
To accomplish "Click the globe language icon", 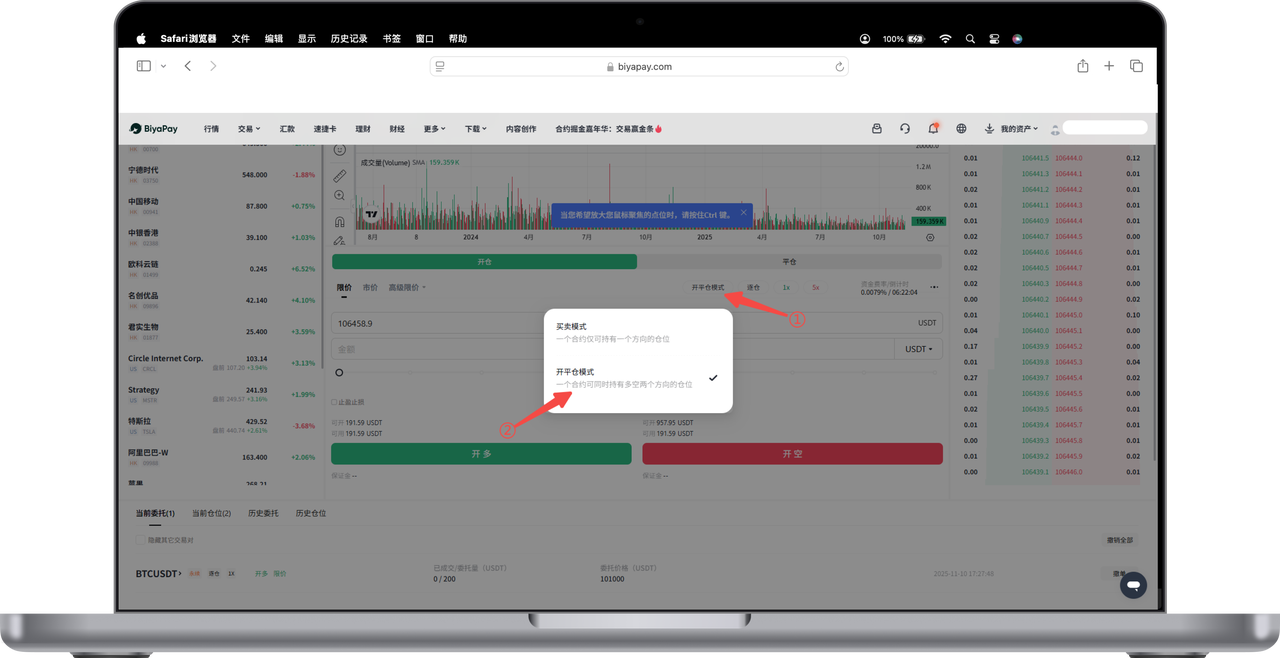I will point(961,129).
